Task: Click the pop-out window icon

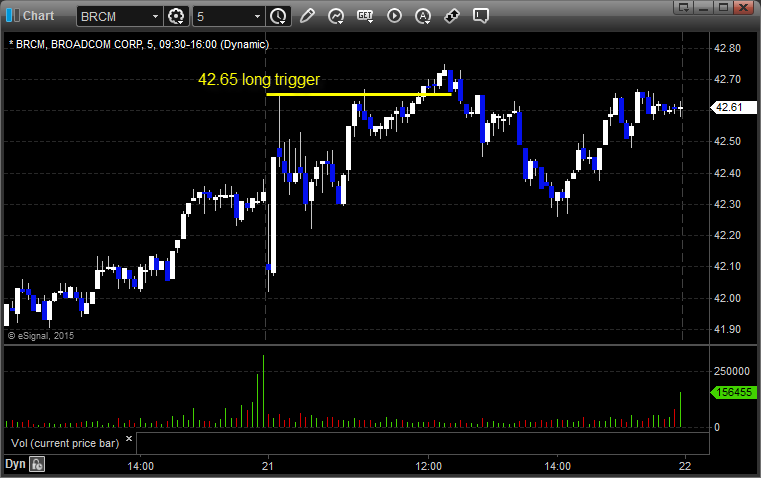Action: tap(684, 8)
